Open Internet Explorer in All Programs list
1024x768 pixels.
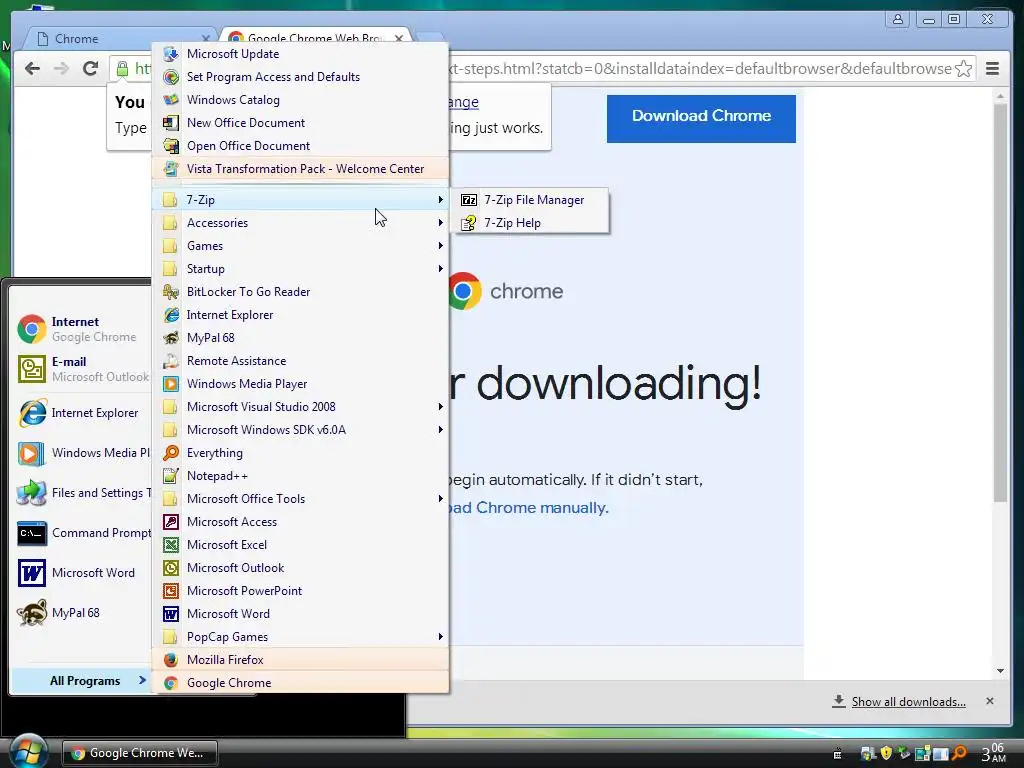[300, 315]
